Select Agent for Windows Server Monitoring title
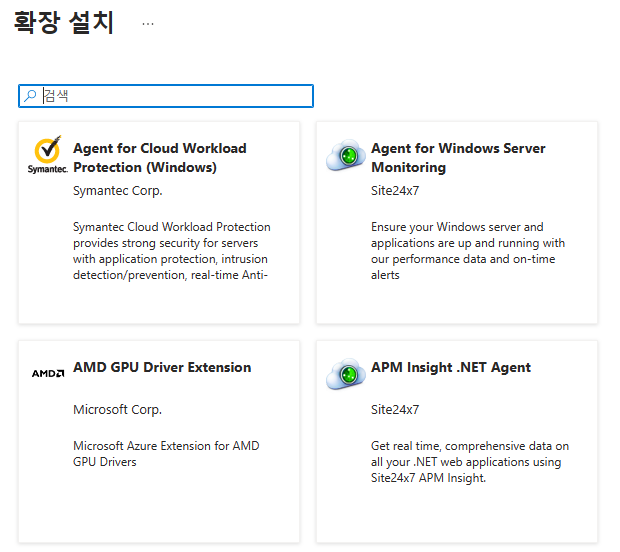620x552 pixels. [458, 158]
